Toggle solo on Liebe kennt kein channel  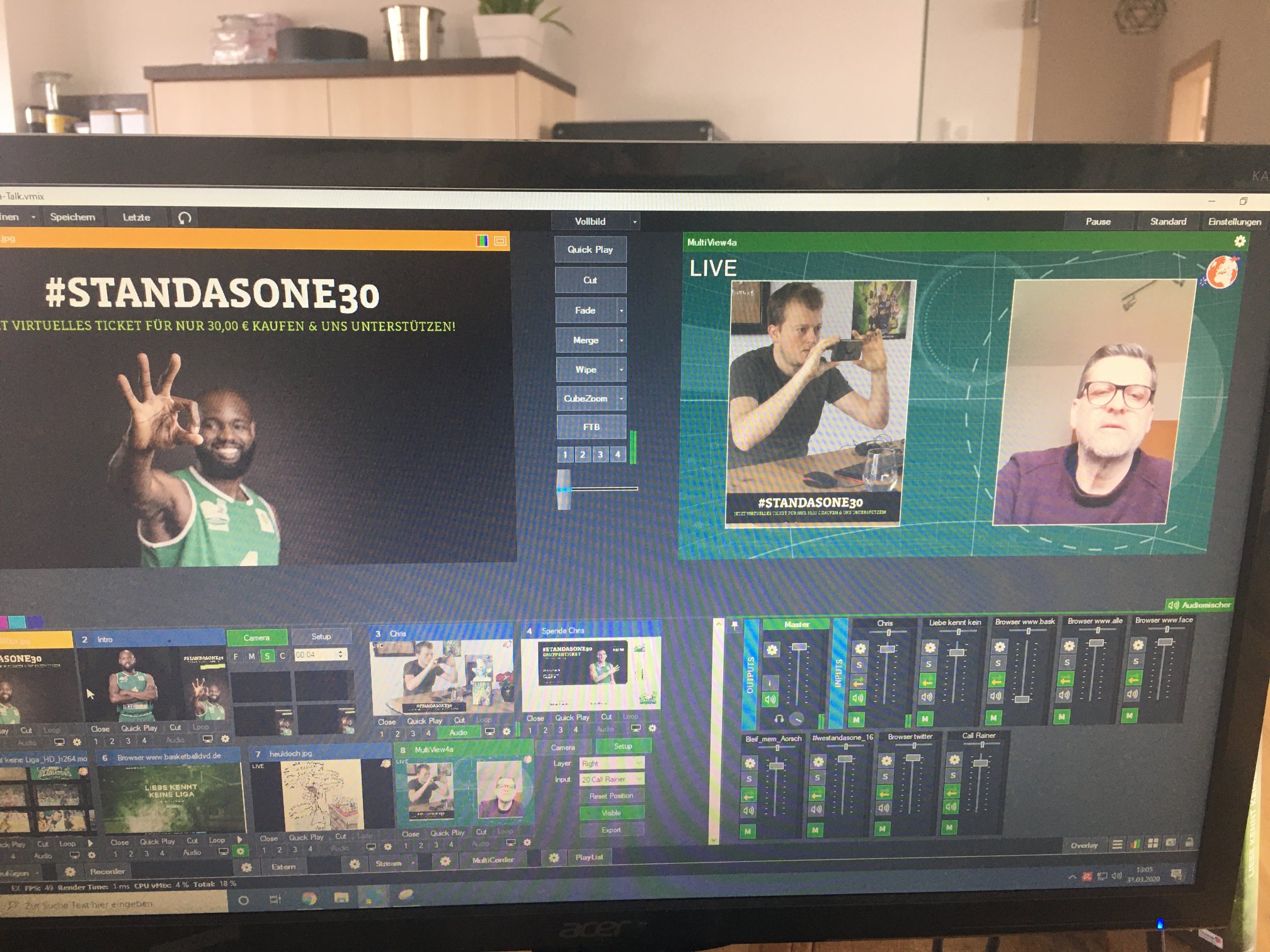tap(928, 664)
